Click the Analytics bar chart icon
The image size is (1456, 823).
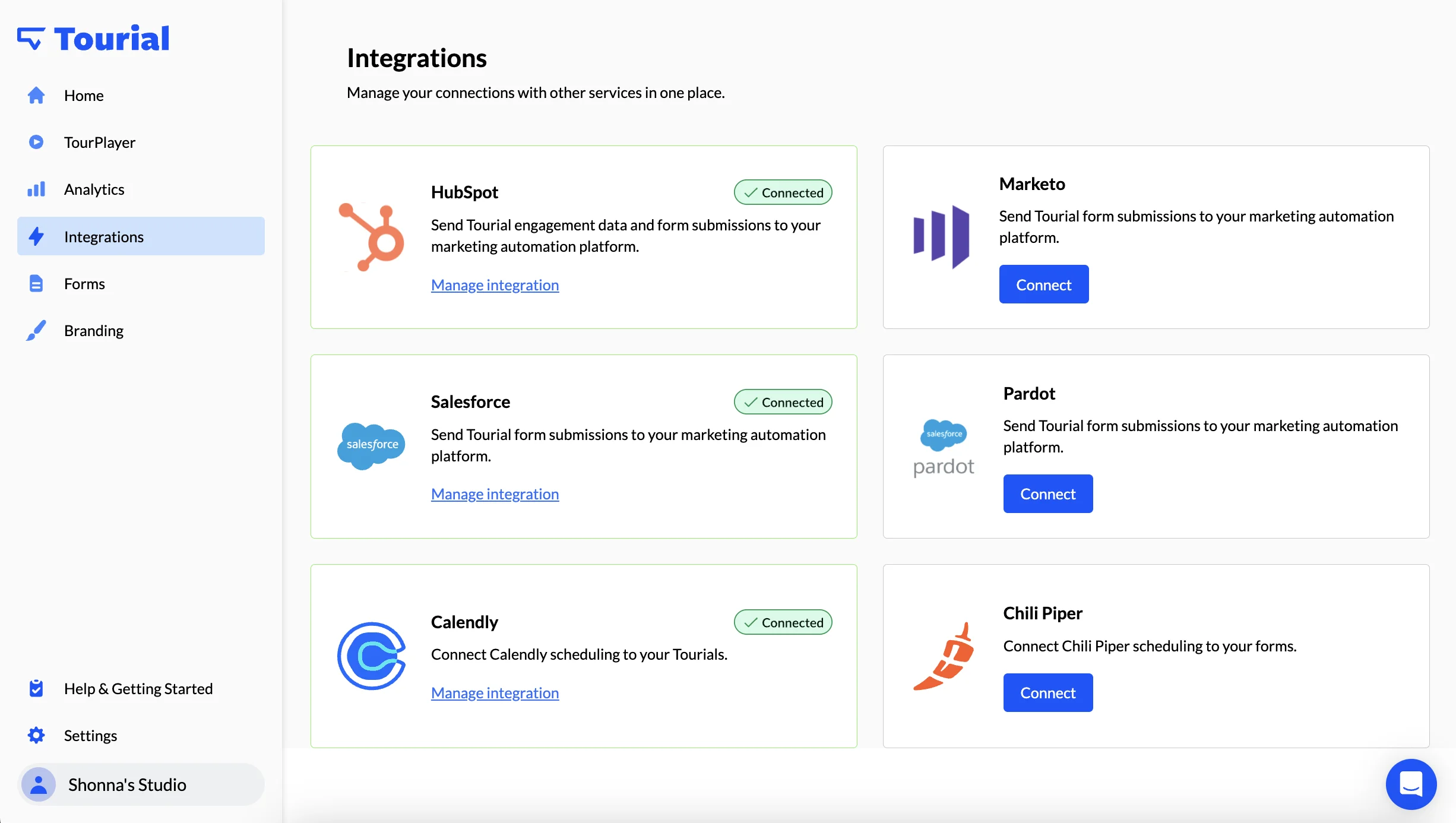(x=36, y=189)
